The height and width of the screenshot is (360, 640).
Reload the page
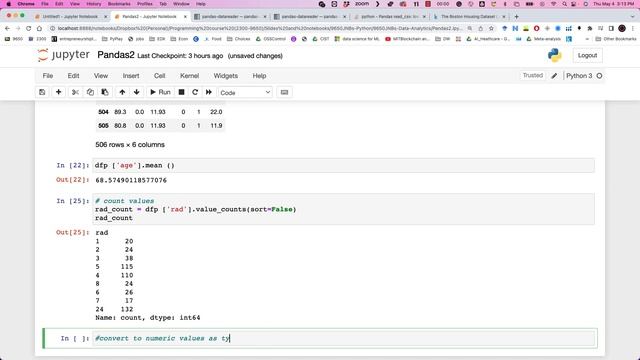tap(29, 29)
